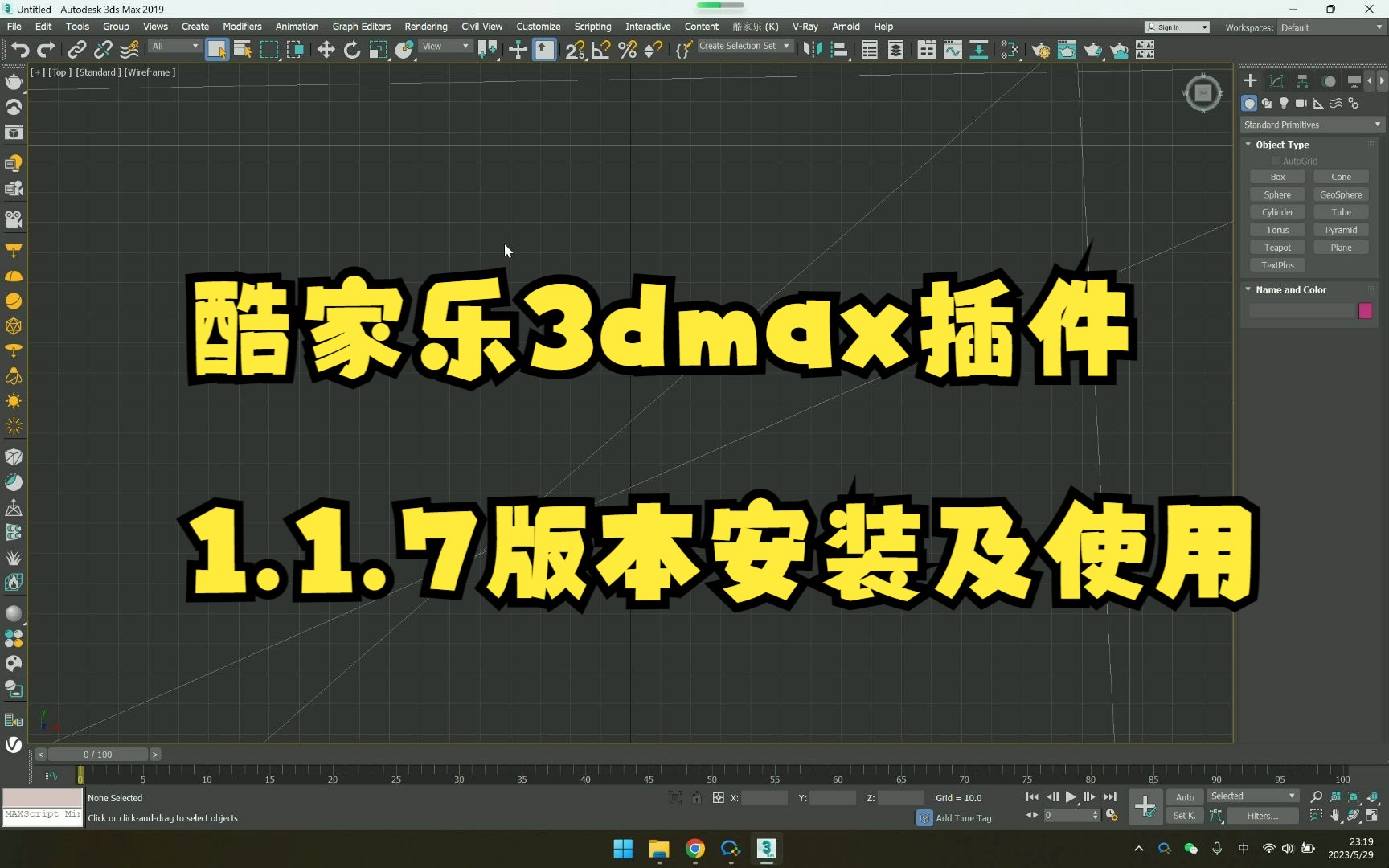Enable the AutoGrid checkbox

1276,161
